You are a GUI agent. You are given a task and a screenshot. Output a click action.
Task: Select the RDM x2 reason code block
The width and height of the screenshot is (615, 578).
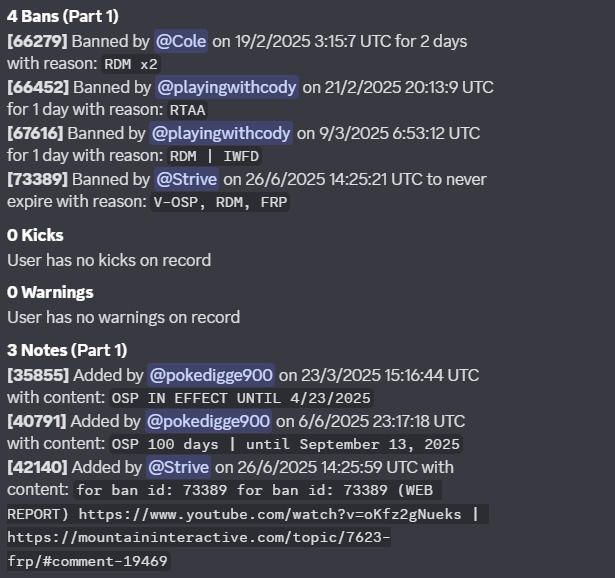[x=131, y=64]
